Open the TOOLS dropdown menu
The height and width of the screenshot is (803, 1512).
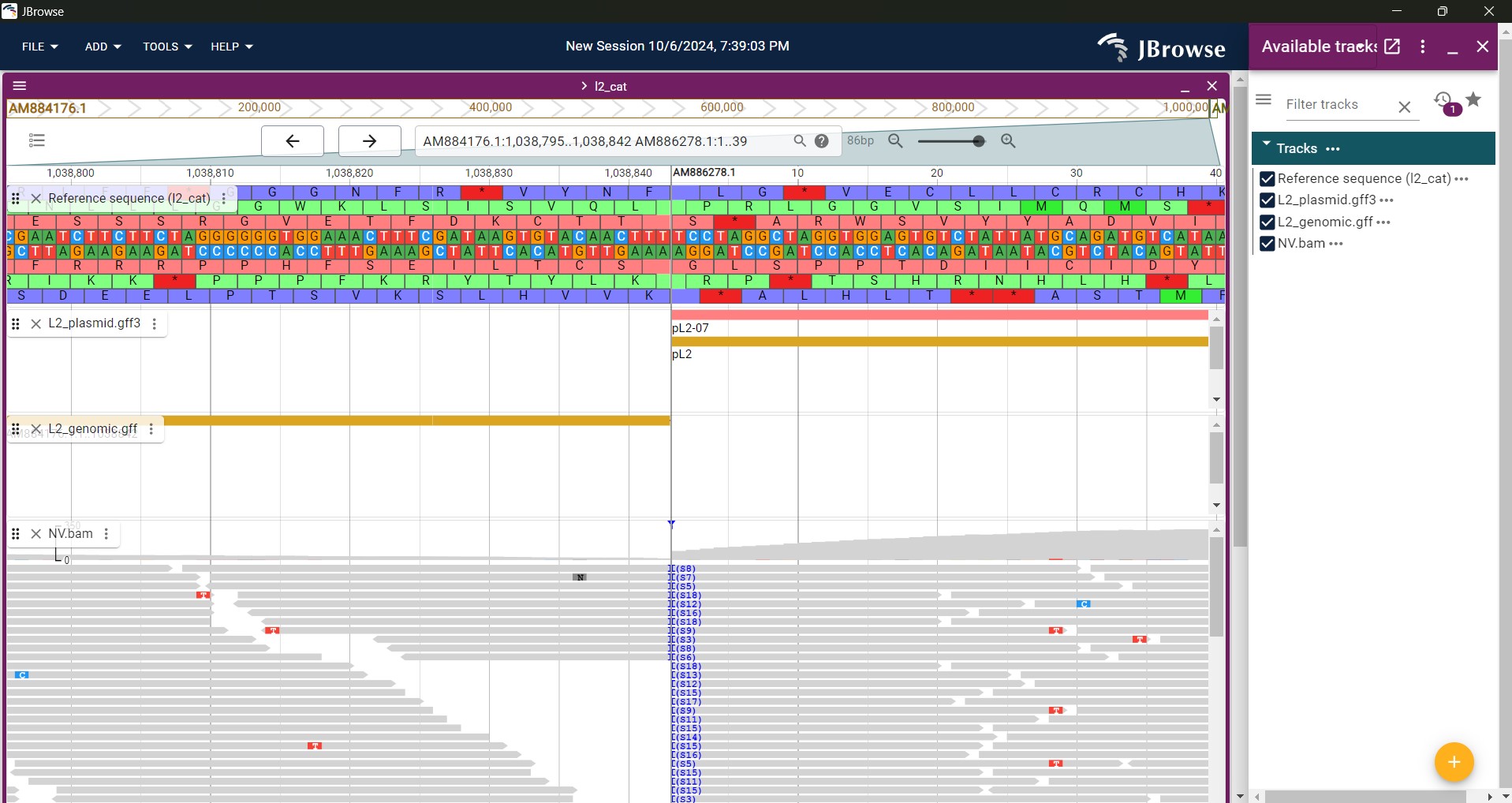[167, 47]
